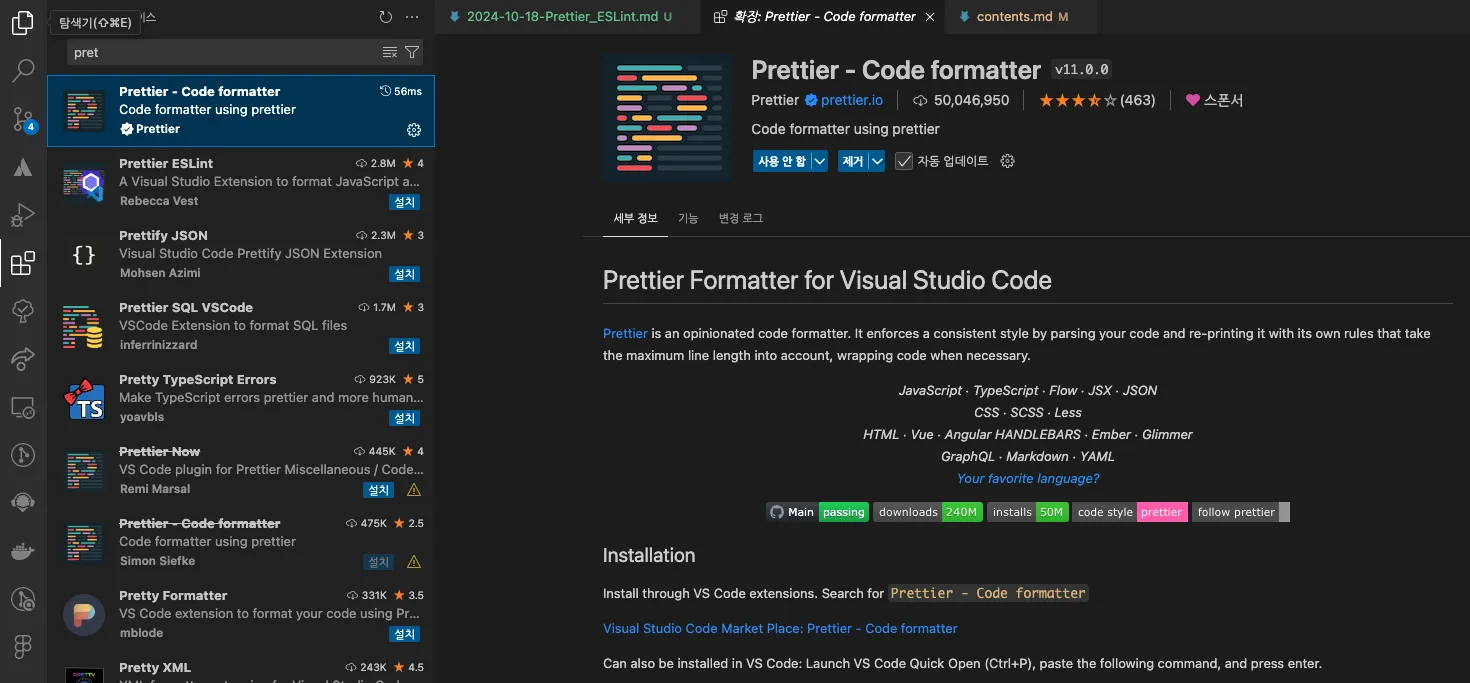Install the Prettier Now extension
The image size is (1470, 683).
[378, 490]
